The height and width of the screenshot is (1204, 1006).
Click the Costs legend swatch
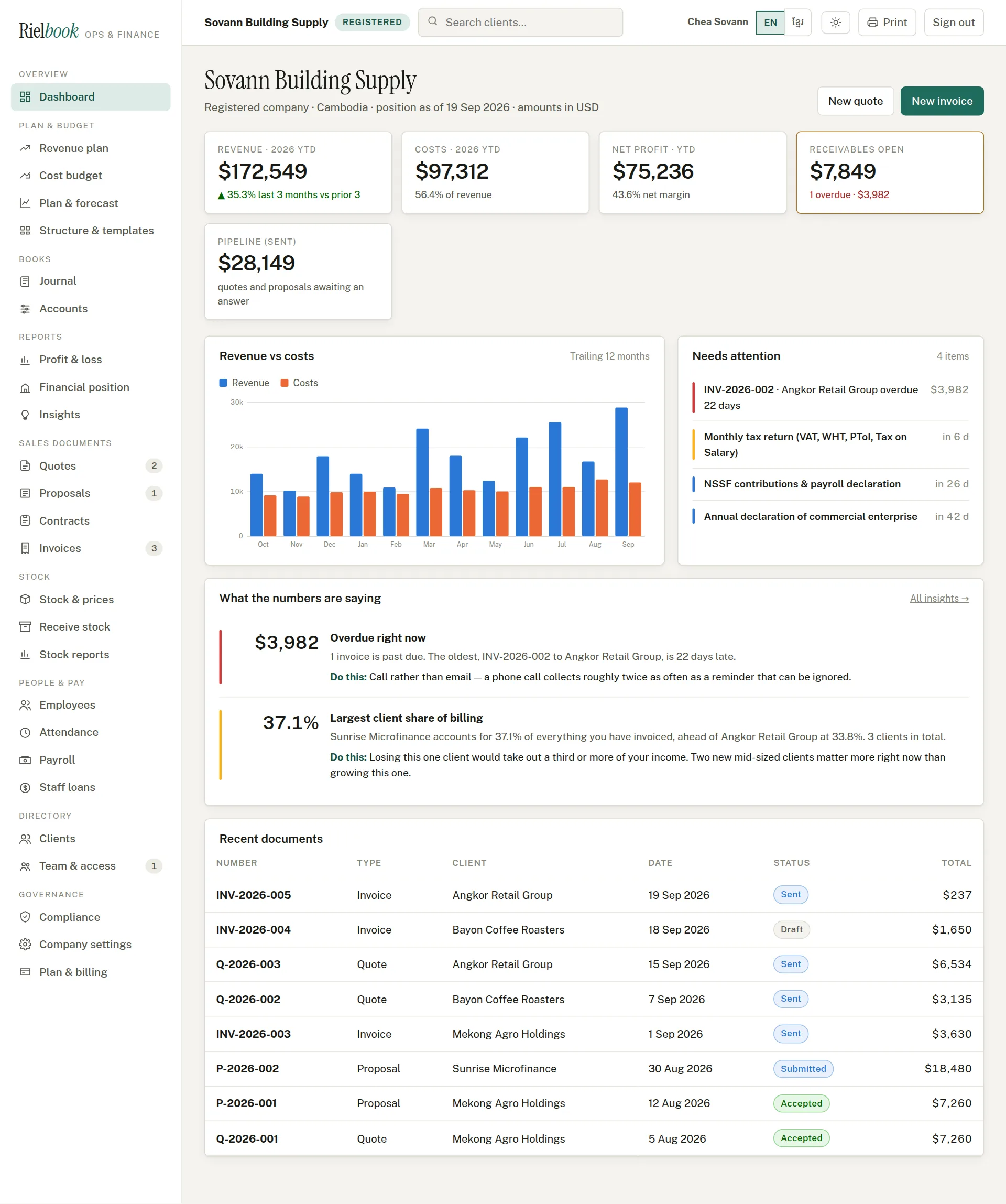click(285, 383)
